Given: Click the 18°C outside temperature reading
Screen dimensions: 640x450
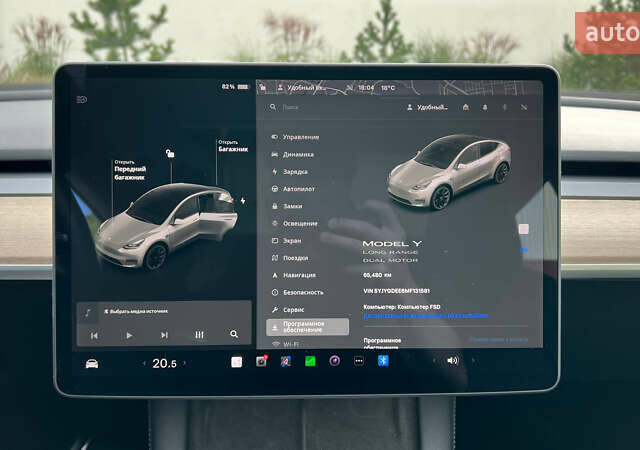Looking at the screenshot, I should click(x=388, y=87).
